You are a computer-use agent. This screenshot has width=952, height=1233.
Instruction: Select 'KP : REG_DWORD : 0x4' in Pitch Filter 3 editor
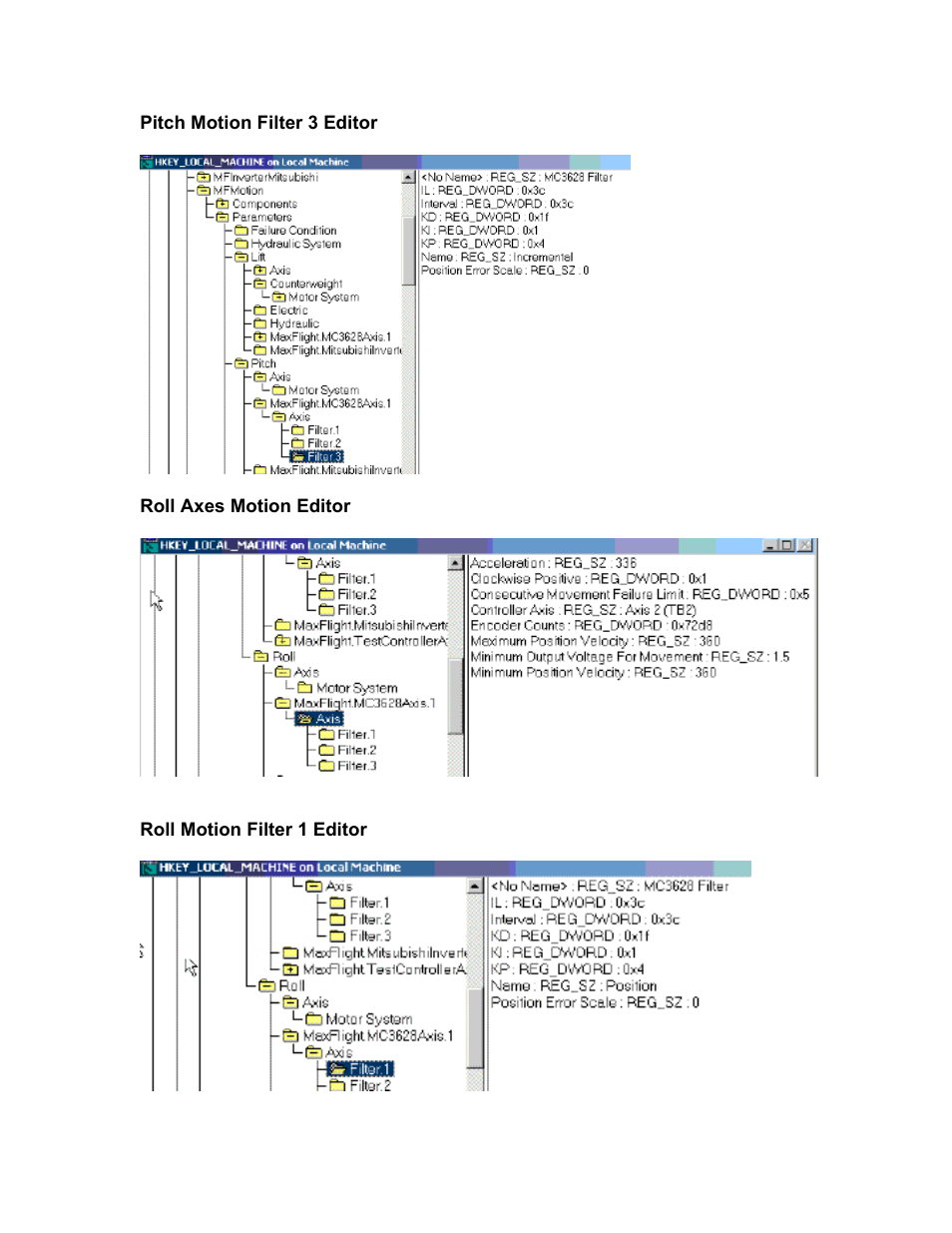pos(483,244)
